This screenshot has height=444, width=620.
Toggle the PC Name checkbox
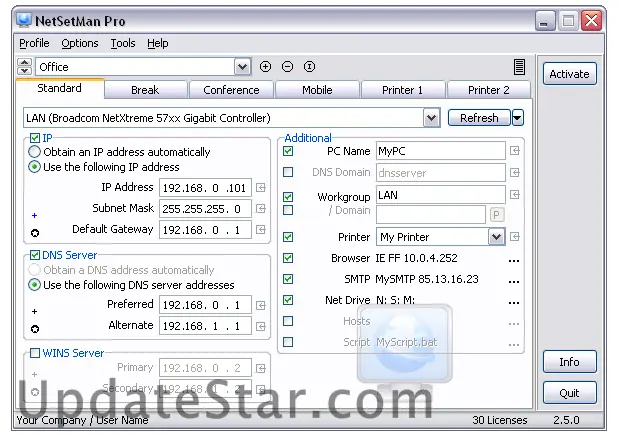pos(288,151)
